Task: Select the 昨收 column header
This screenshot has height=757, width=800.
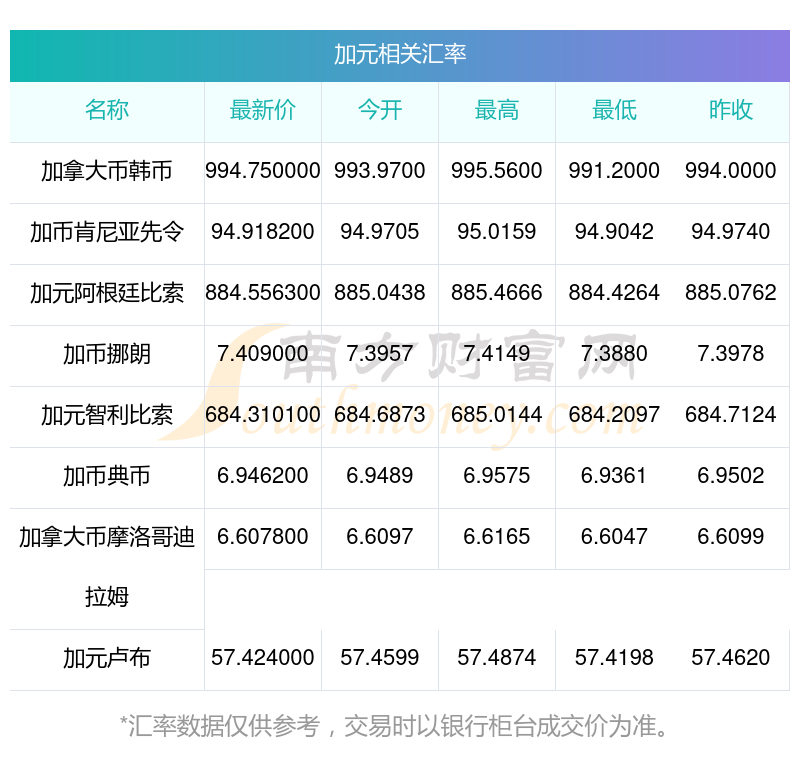Action: (x=731, y=110)
